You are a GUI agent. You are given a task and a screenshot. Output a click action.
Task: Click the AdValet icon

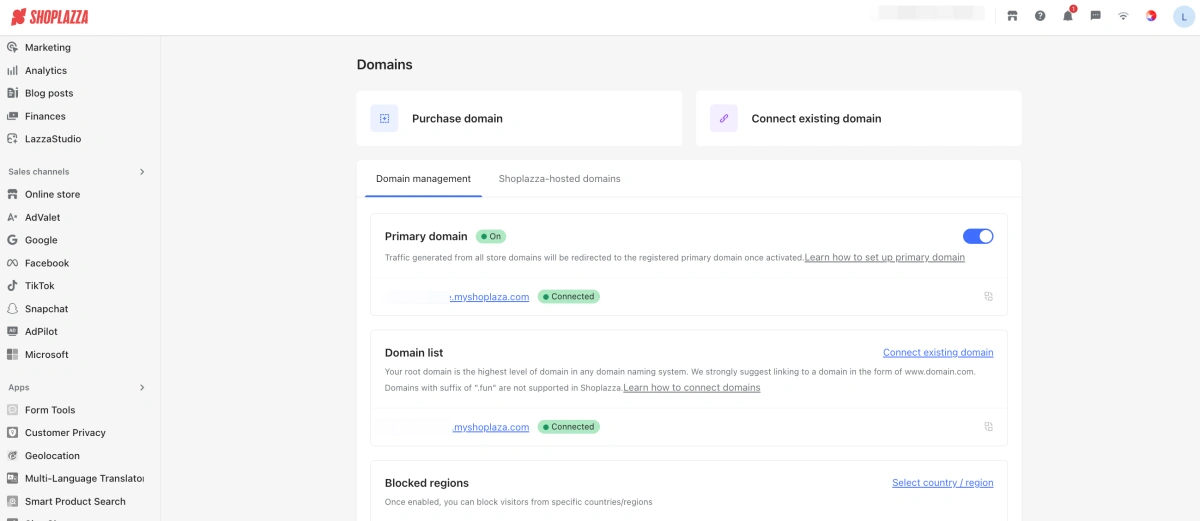tap(13, 217)
